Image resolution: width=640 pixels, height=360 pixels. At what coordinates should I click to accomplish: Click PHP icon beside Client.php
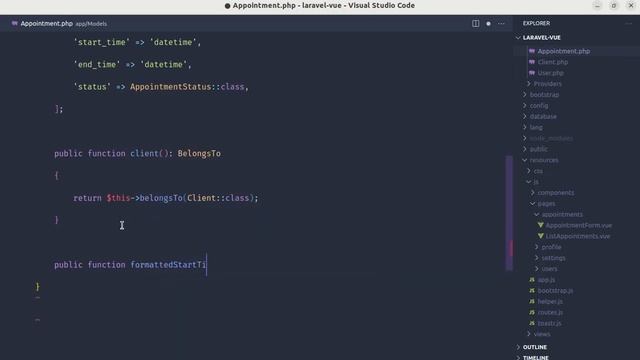click(x=532, y=62)
